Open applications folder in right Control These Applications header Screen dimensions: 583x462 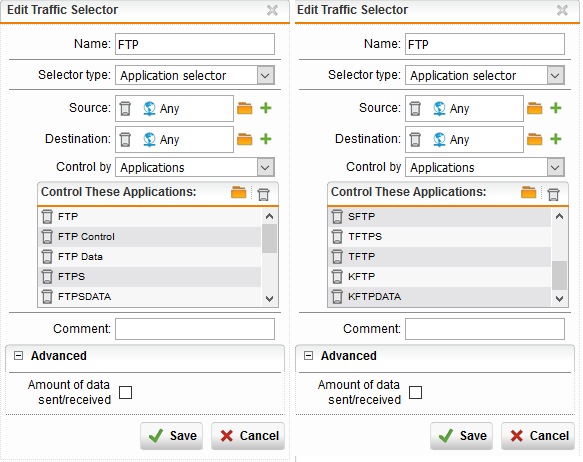[x=528, y=193]
